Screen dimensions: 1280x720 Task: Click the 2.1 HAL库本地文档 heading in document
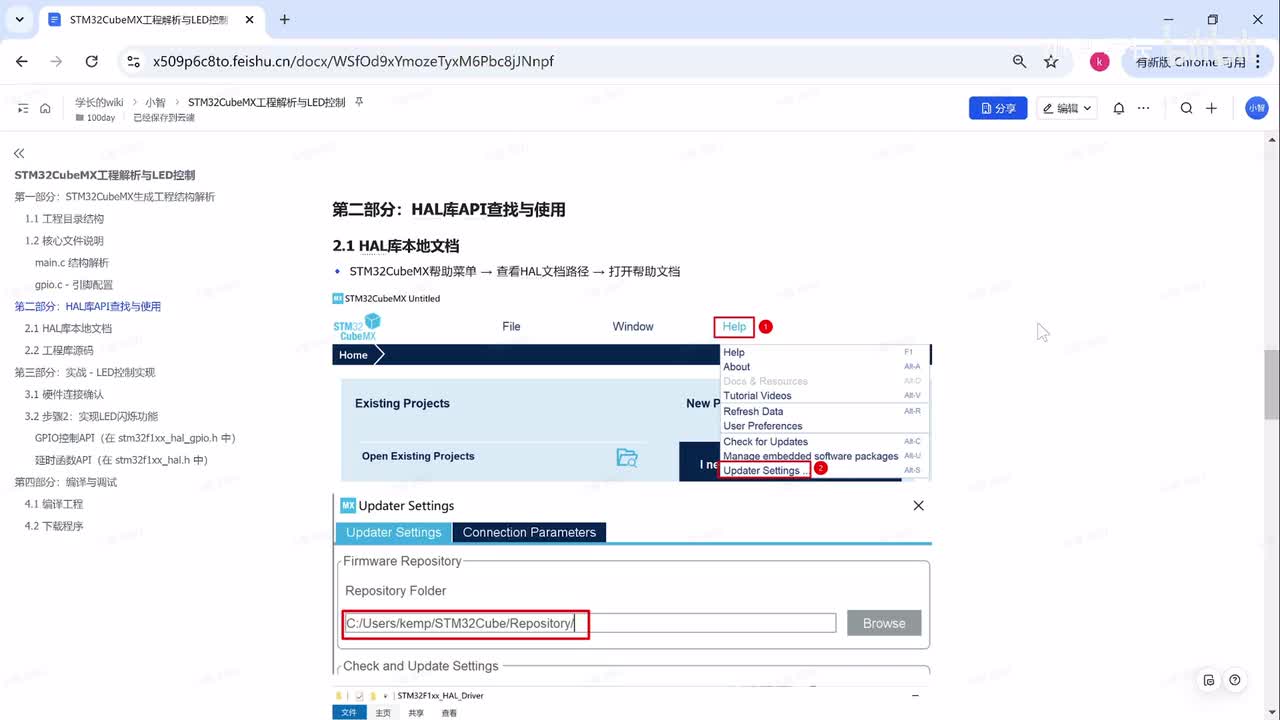pos(396,246)
